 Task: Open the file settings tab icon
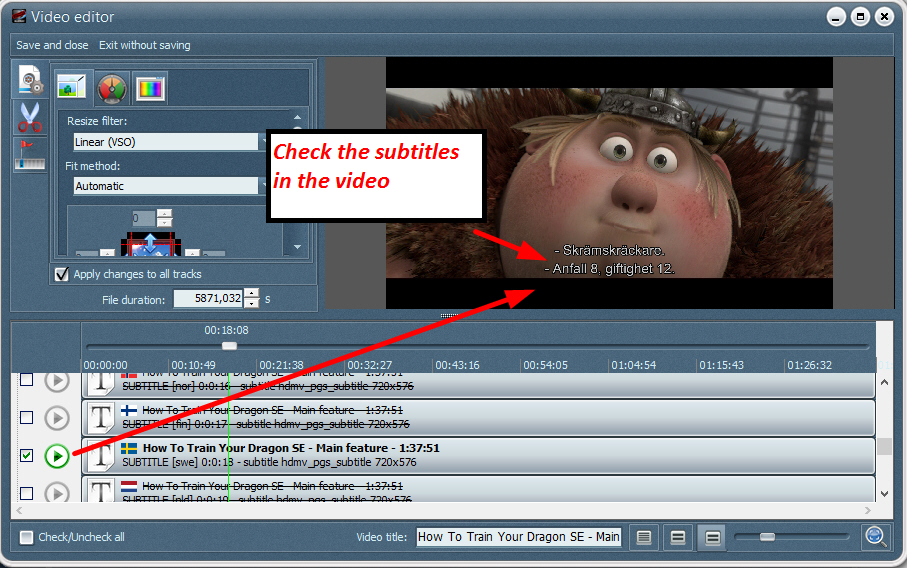pos(30,80)
